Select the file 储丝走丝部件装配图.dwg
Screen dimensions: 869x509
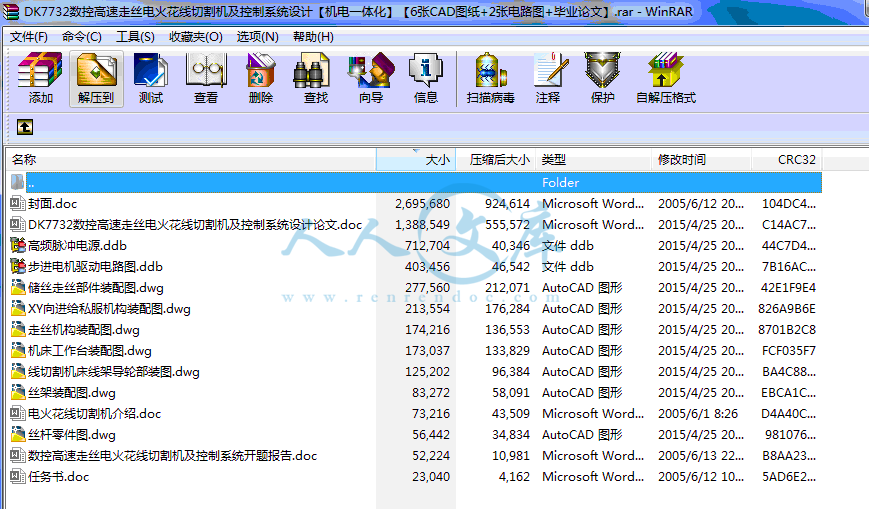point(96,287)
